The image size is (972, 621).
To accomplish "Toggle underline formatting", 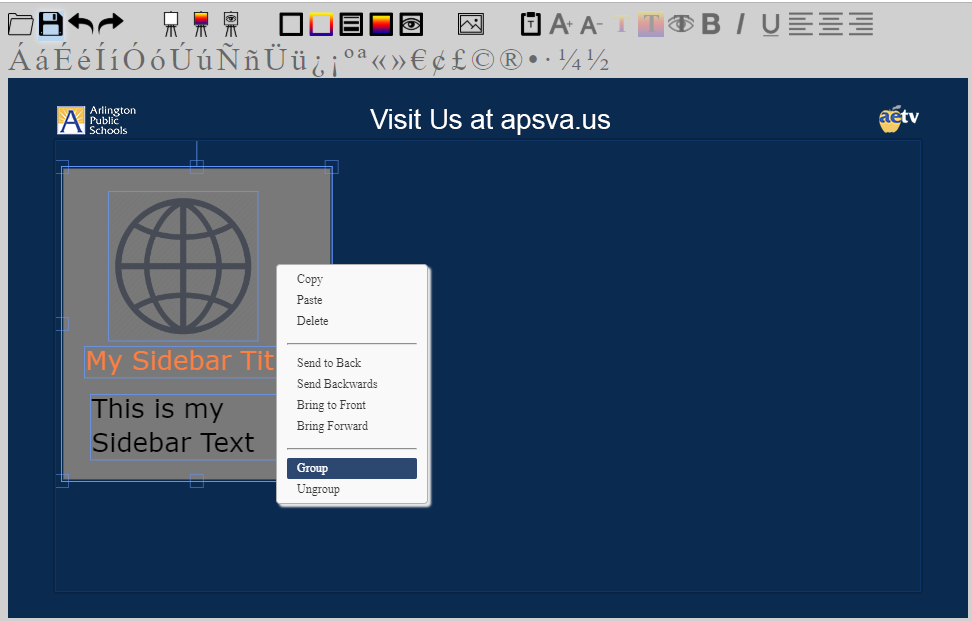I will (769, 24).
